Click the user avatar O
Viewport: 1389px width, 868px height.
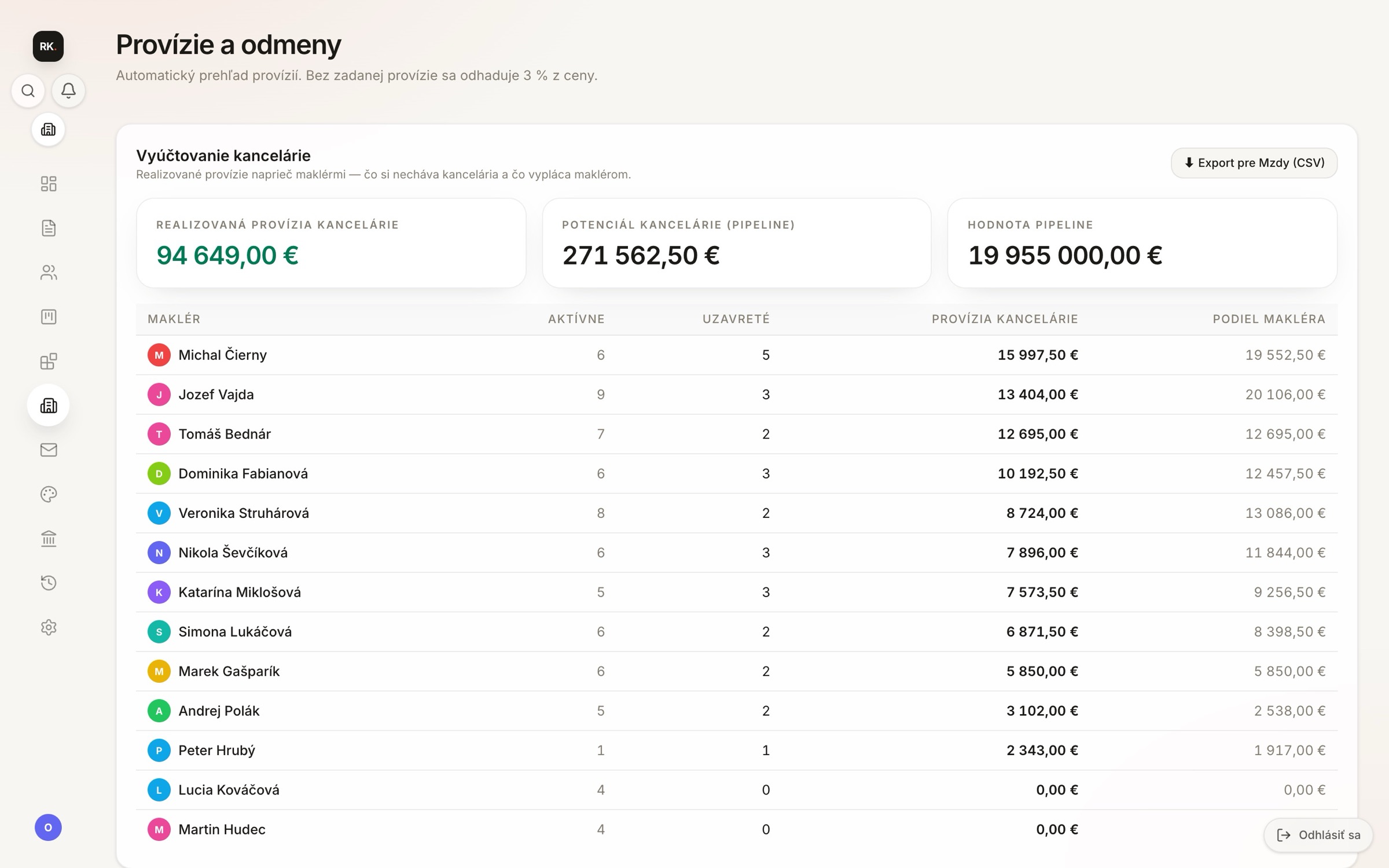(48, 827)
